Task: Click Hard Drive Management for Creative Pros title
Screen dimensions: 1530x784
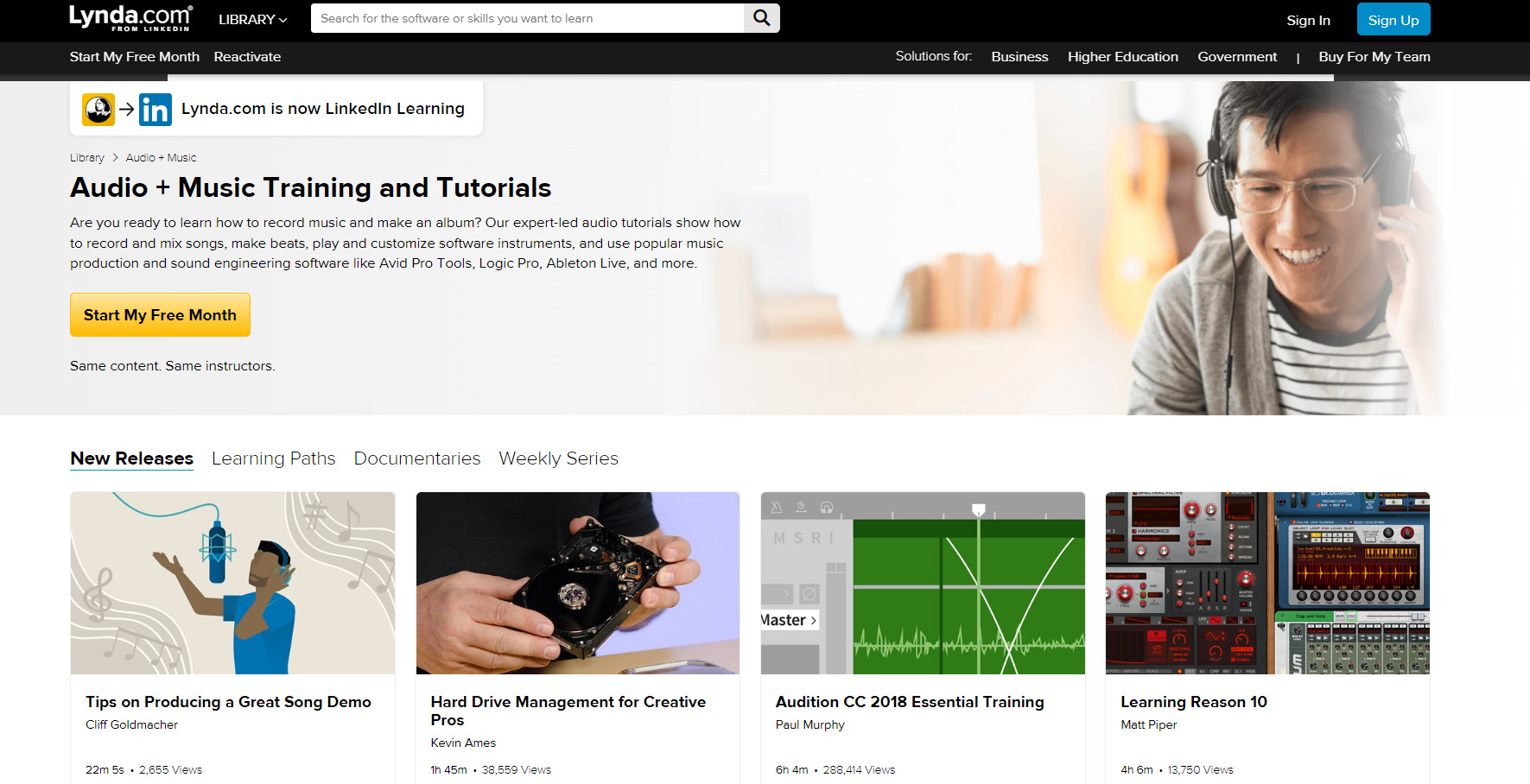Action: (568, 711)
